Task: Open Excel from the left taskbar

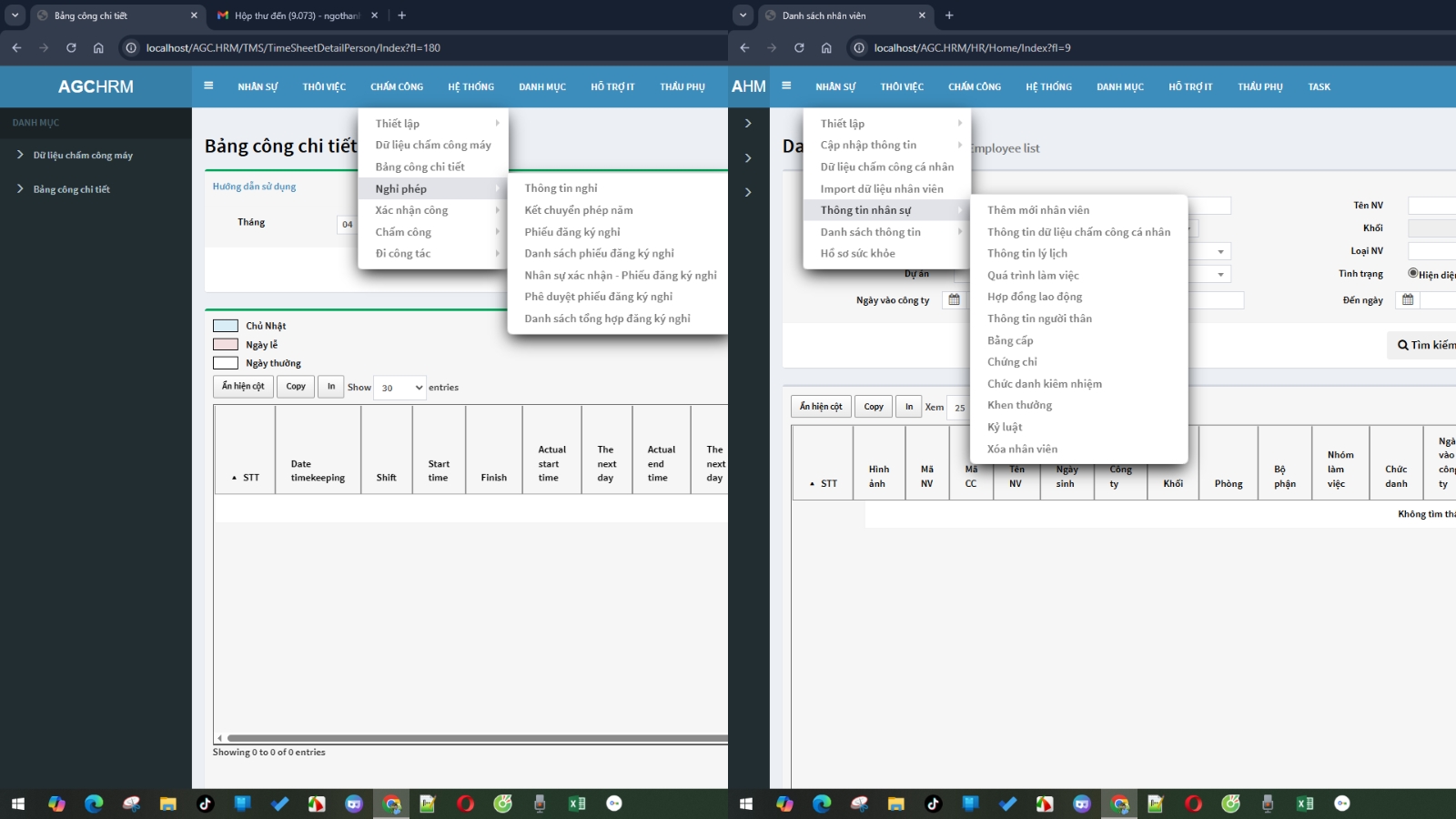Action: coord(577,804)
